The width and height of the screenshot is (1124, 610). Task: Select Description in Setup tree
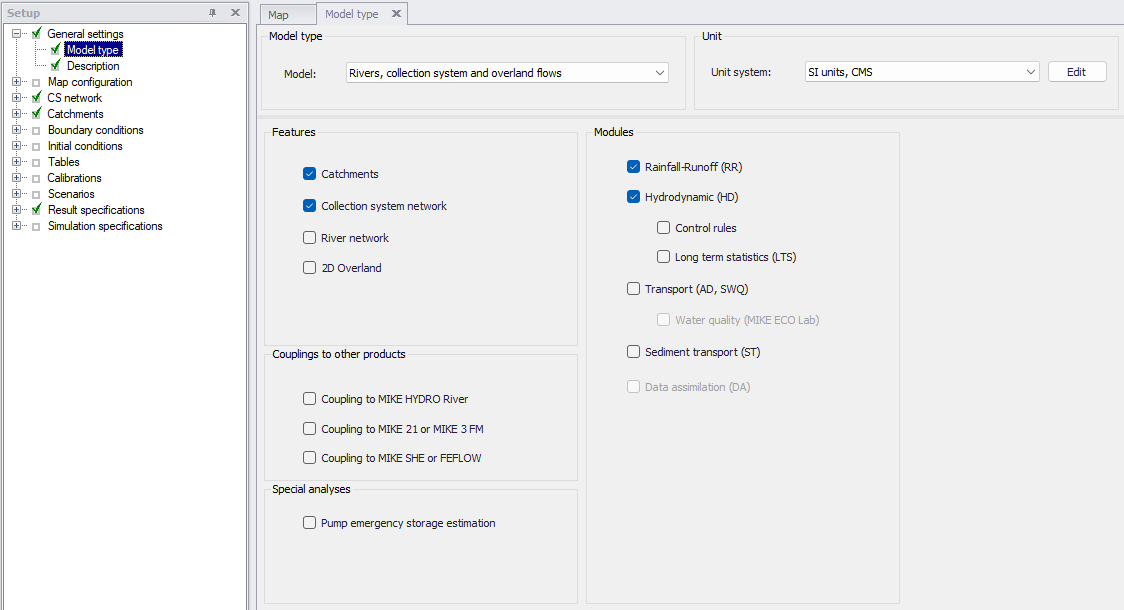pyautogui.click(x=93, y=66)
